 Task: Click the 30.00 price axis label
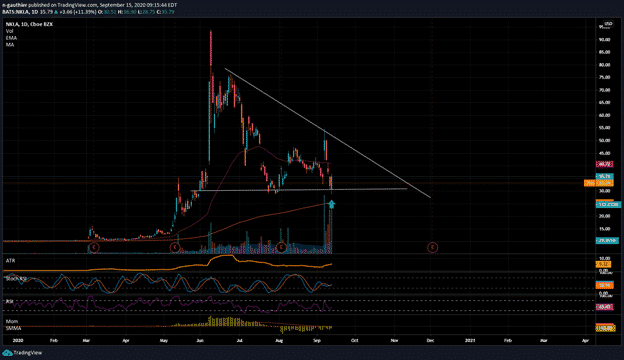coord(604,191)
